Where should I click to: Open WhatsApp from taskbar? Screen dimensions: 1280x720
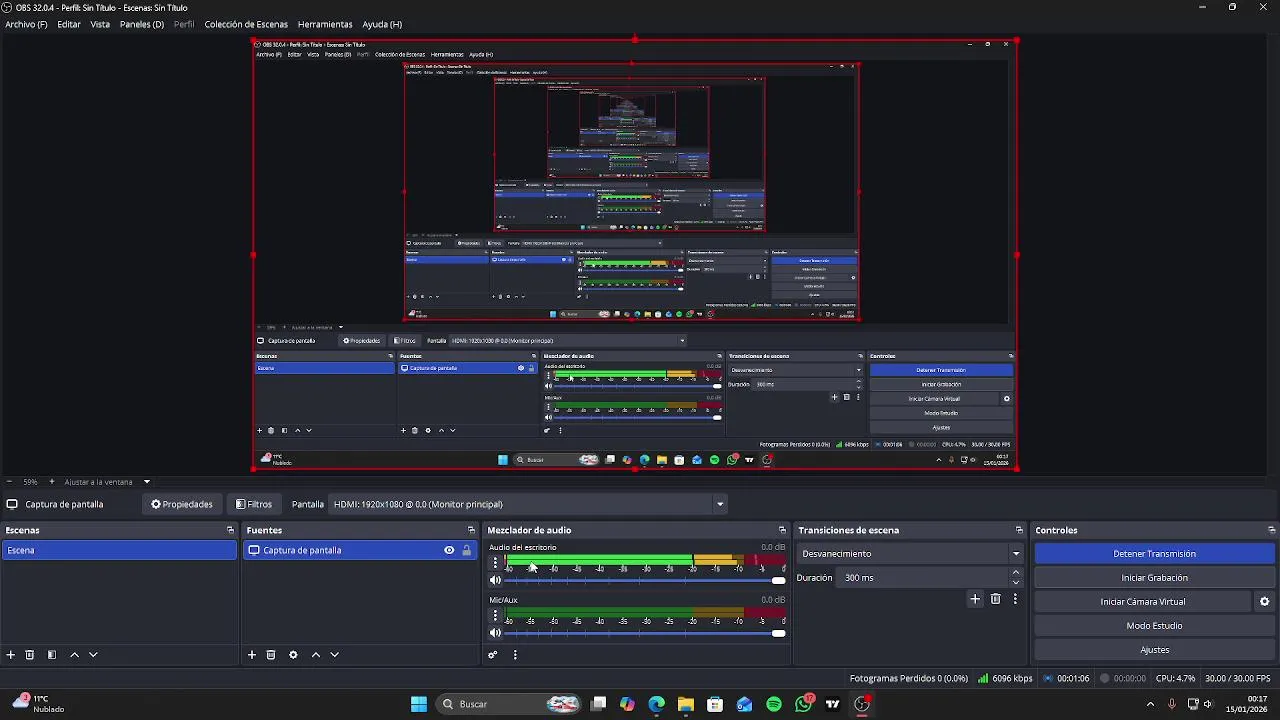(x=804, y=704)
